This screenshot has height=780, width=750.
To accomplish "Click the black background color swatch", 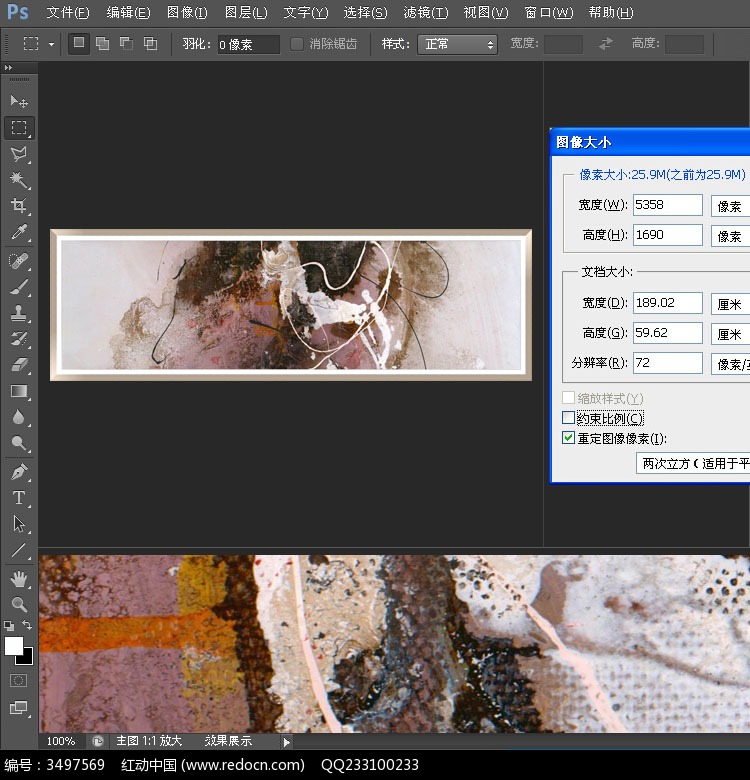I will [28, 659].
